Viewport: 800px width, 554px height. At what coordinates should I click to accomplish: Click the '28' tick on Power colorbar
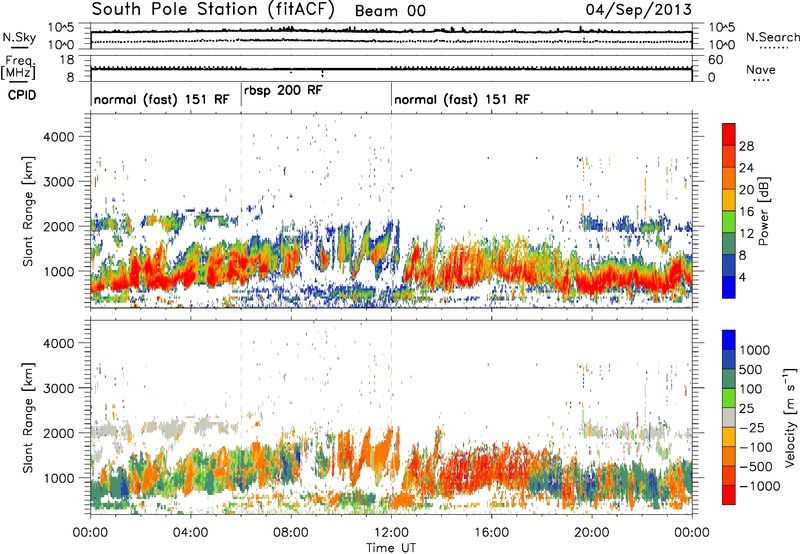click(x=746, y=146)
